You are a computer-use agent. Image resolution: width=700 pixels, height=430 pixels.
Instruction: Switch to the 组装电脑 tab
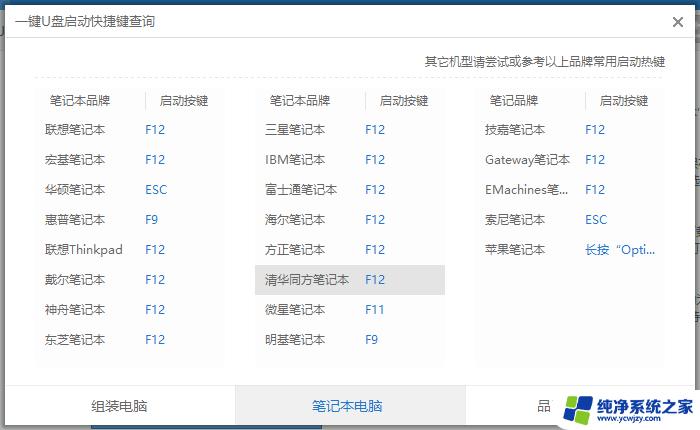point(119,406)
